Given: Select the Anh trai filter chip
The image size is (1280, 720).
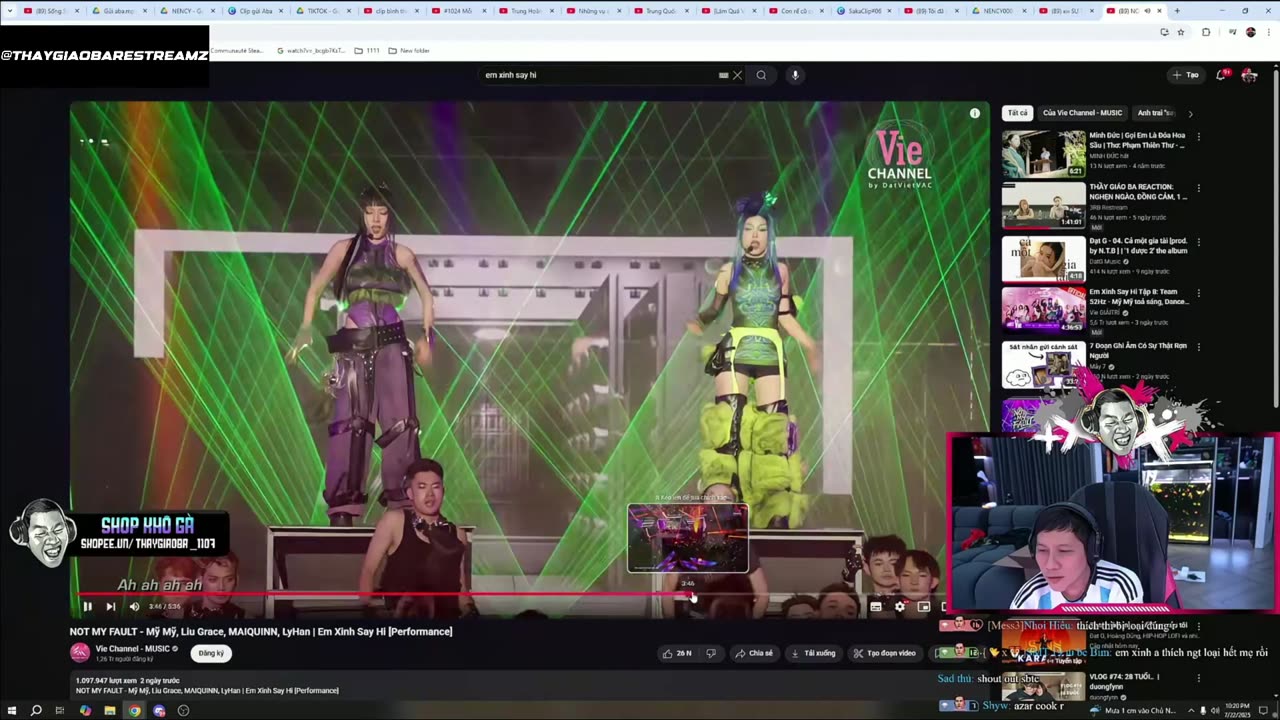Looking at the screenshot, I should point(1155,113).
